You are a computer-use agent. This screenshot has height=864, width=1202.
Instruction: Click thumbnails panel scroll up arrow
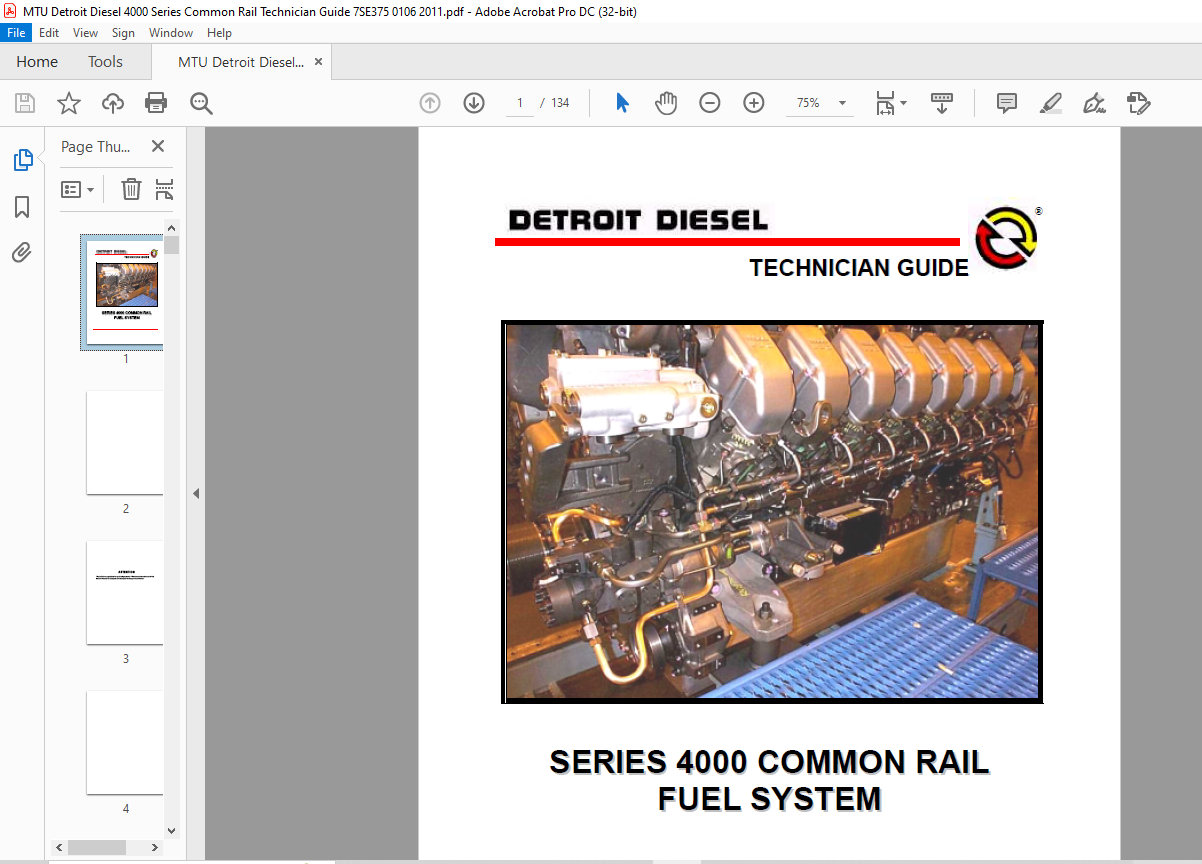tap(172, 228)
